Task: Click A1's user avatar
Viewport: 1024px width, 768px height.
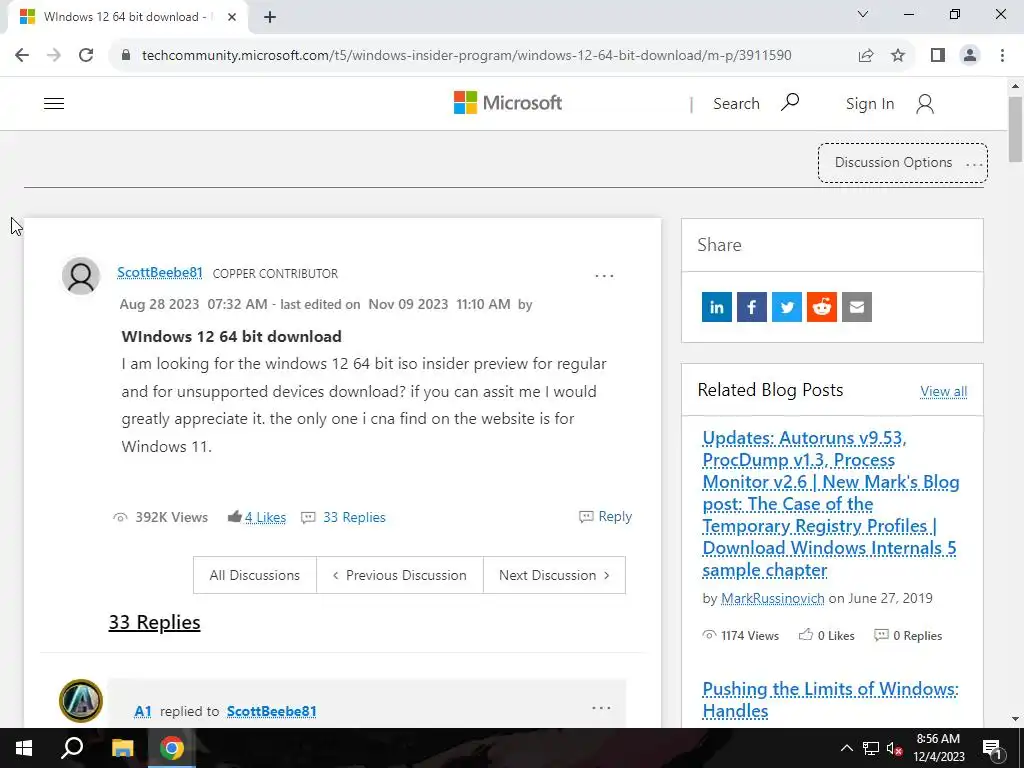Action: point(81,701)
